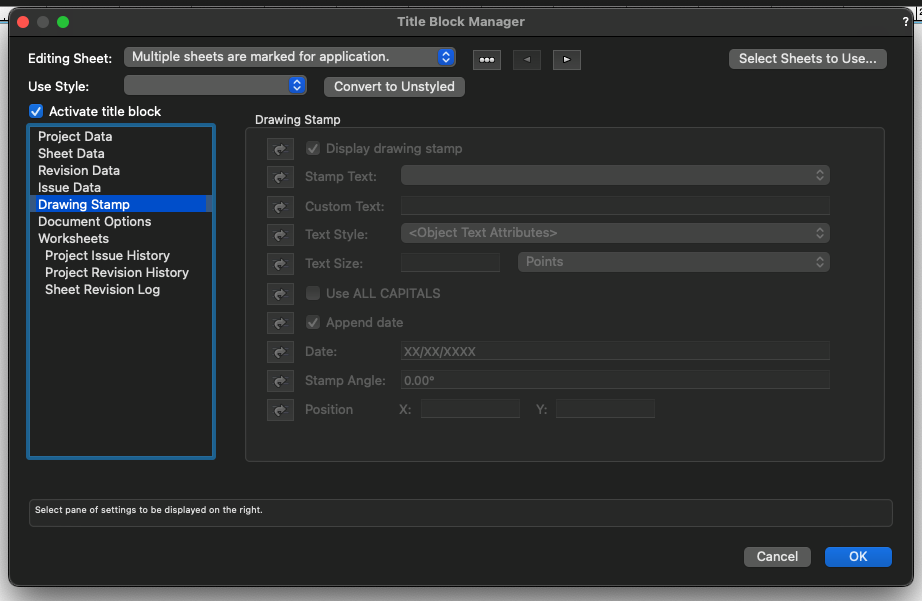This screenshot has width=922, height=601.
Task: Click the Convert to Unstyled button
Action: (x=394, y=87)
